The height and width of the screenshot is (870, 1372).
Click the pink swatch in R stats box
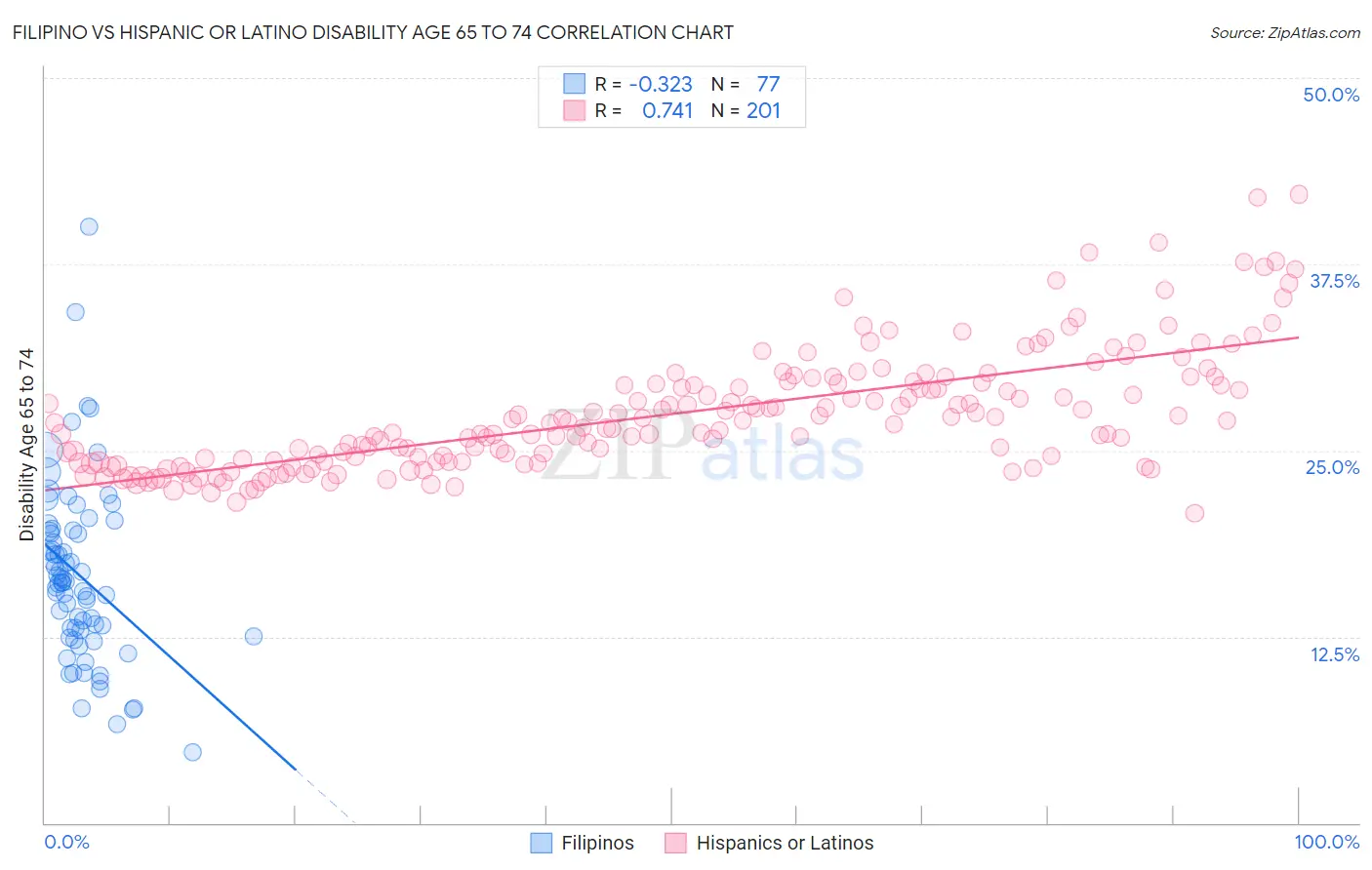coord(574,110)
